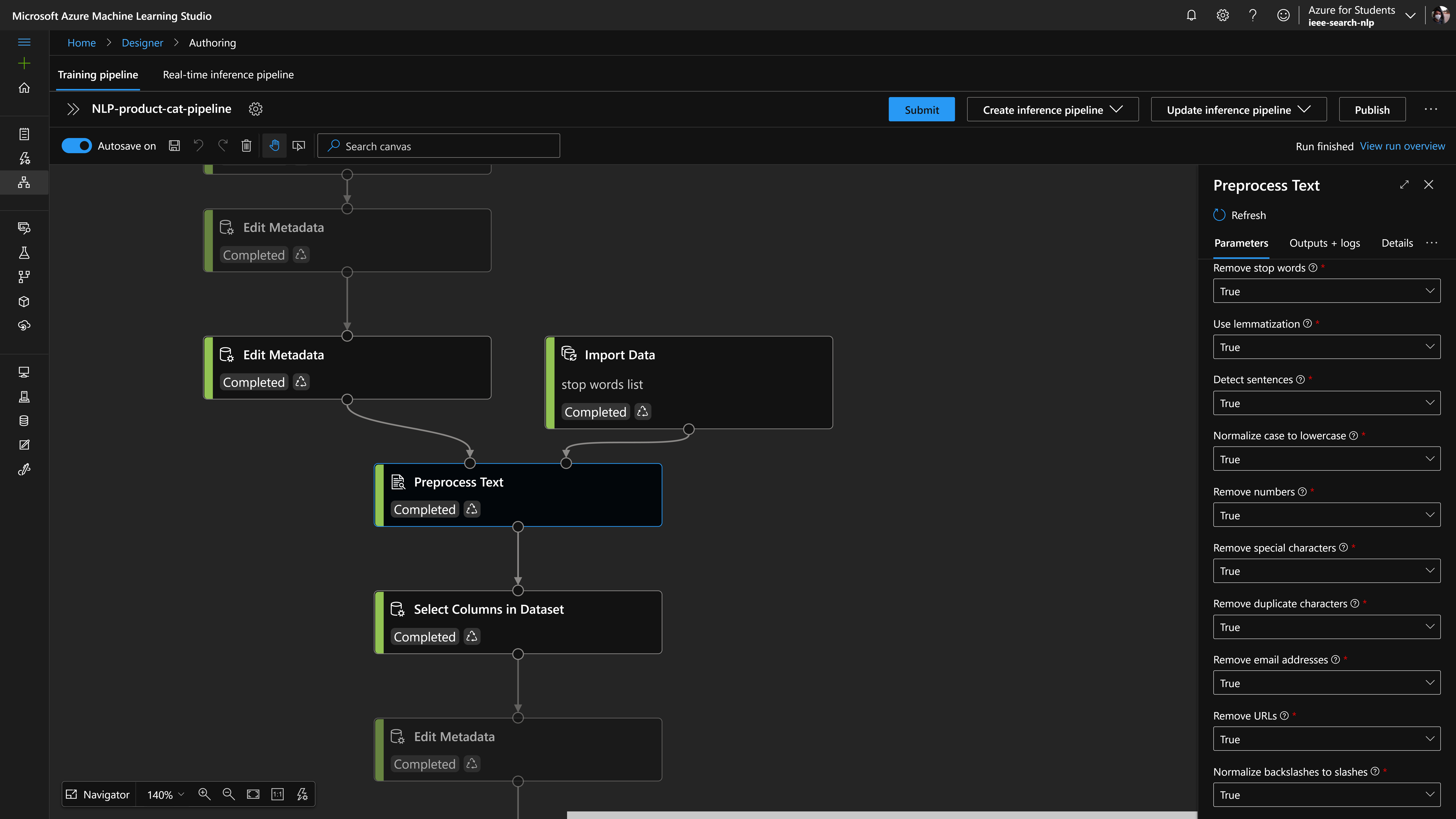Select the pan hand tool
The width and height of the screenshot is (1456, 819).
point(274,146)
